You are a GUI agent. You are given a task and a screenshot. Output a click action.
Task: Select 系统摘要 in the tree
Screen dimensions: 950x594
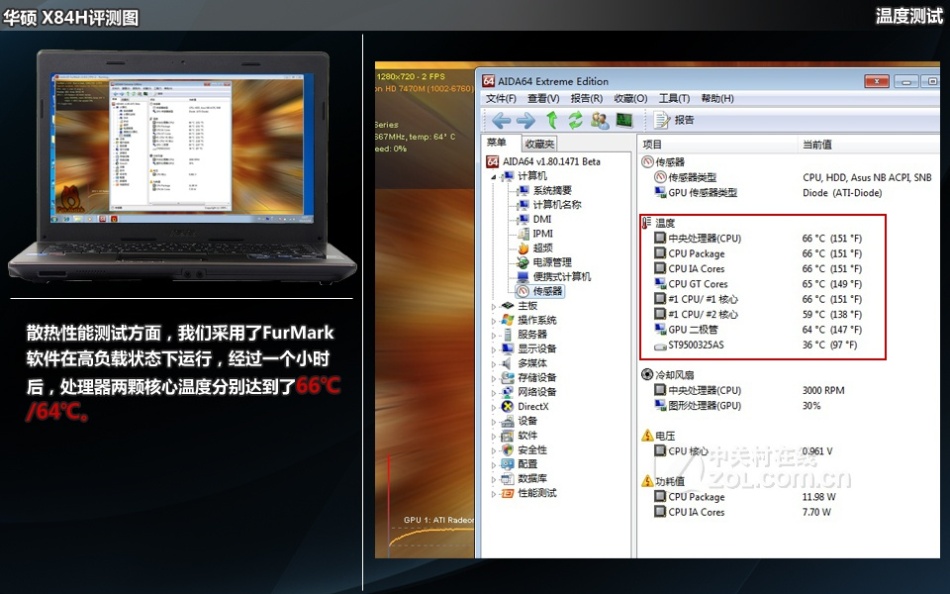(544, 190)
